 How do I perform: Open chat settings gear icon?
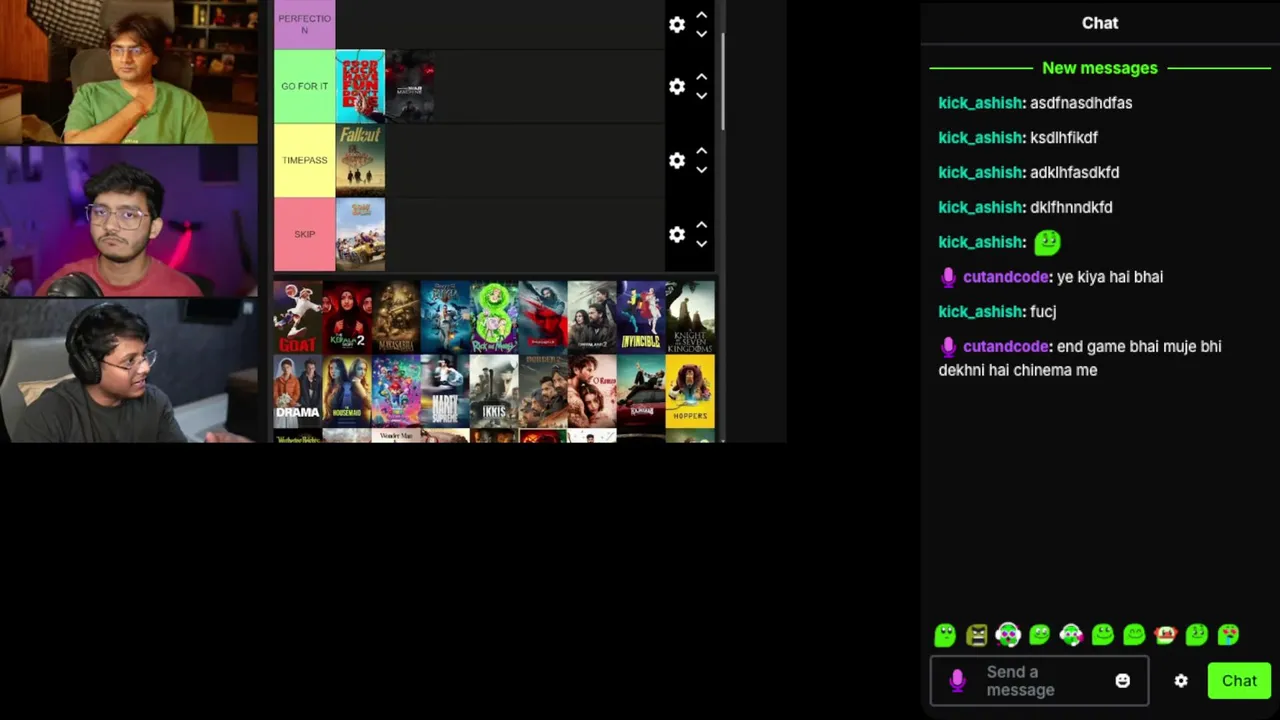click(1181, 681)
